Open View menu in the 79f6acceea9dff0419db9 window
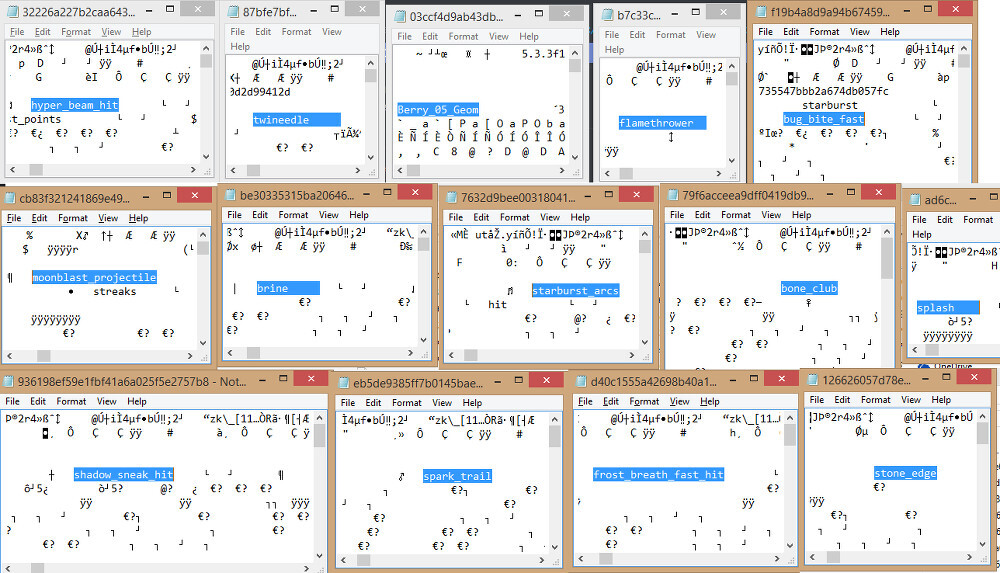Image resolution: width=1000 pixels, height=573 pixels. tap(771, 215)
